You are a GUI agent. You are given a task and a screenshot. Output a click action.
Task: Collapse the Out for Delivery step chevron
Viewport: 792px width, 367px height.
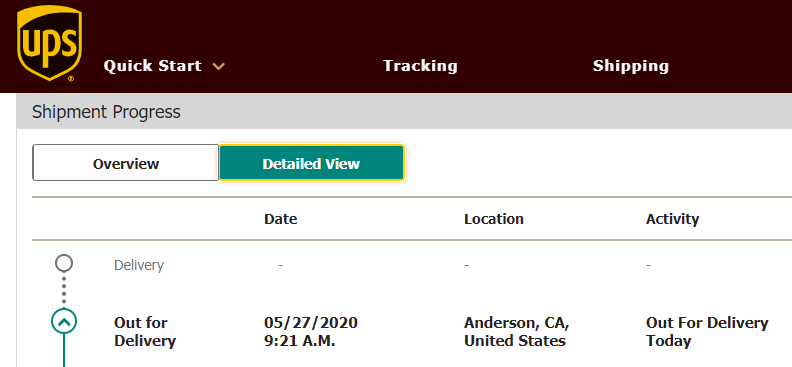tap(64, 322)
